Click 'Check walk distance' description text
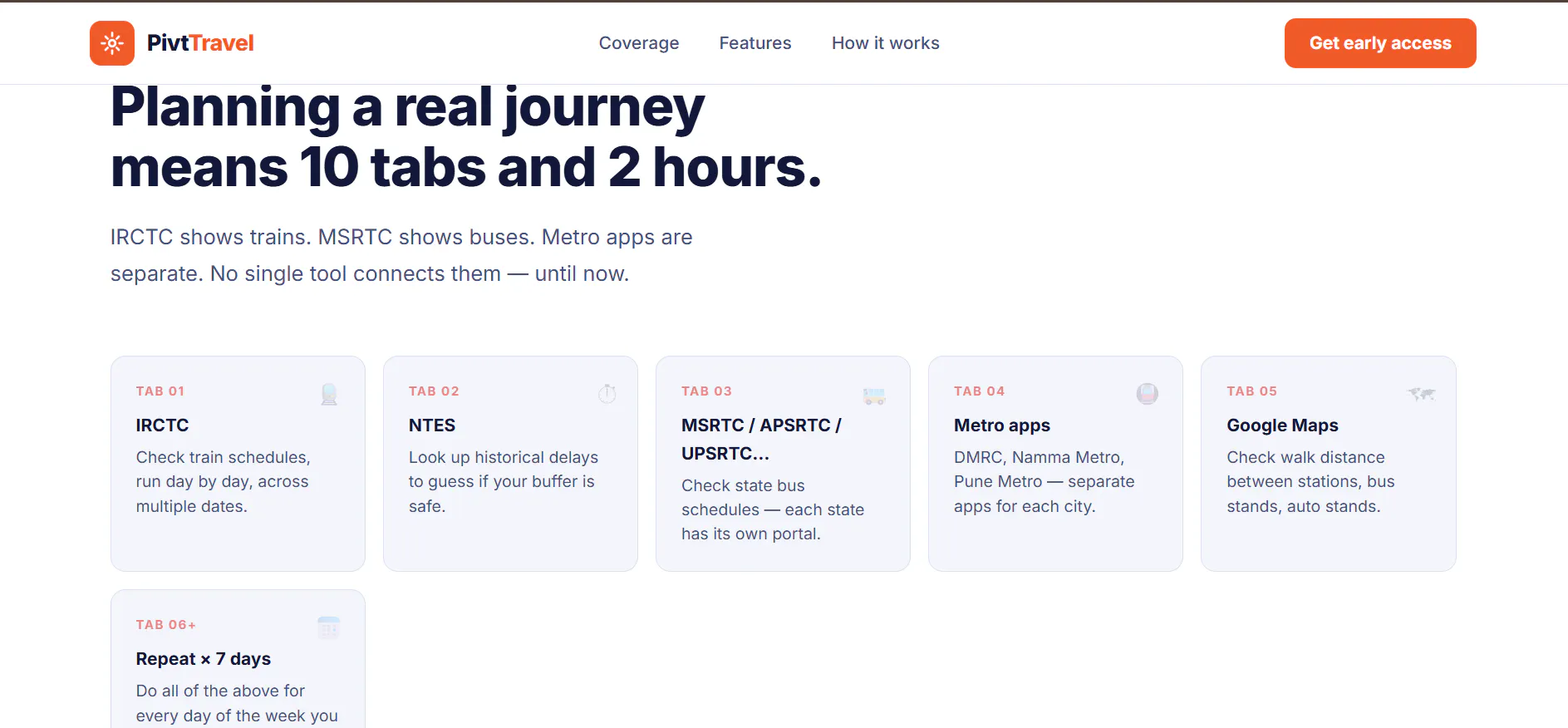Image resolution: width=1568 pixels, height=728 pixels. tap(1310, 482)
